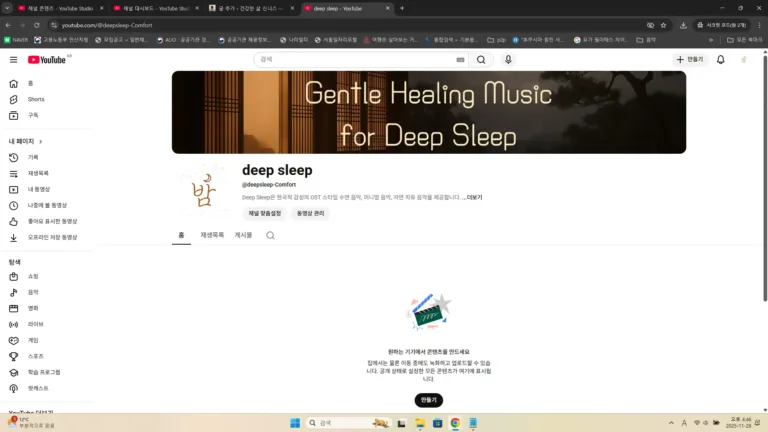This screenshot has width=768, height=432.
Task: Switch to the first YouTube Studio browser tab
Action: [60, 8]
